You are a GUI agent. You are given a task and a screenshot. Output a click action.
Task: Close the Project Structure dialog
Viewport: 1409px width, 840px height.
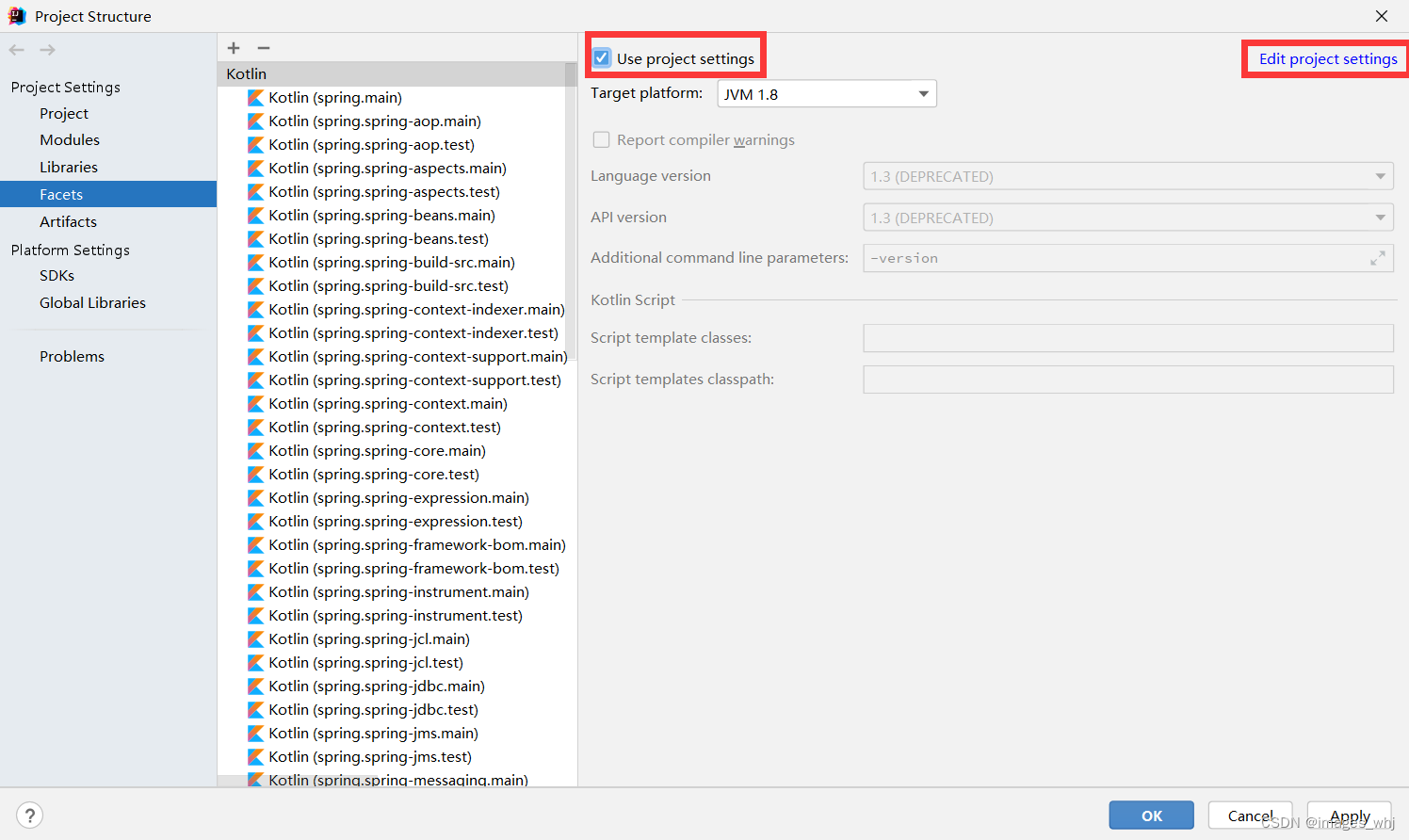[x=1382, y=16]
